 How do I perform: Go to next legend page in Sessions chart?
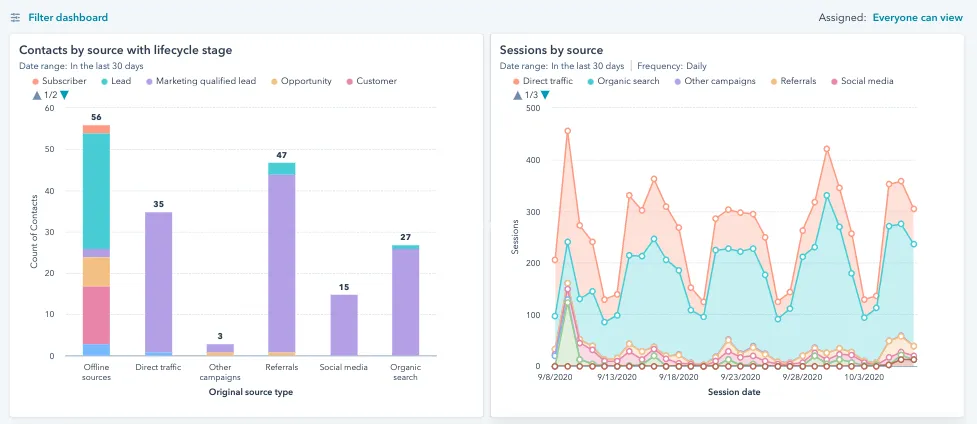(545, 95)
